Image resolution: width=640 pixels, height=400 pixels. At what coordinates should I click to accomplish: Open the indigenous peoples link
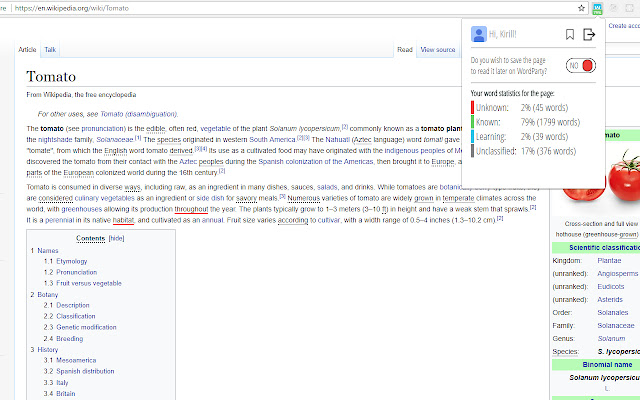pos(415,151)
